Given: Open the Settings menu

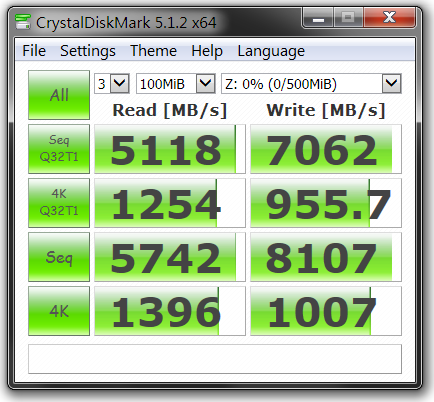Looking at the screenshot, I should click(88, 51).
